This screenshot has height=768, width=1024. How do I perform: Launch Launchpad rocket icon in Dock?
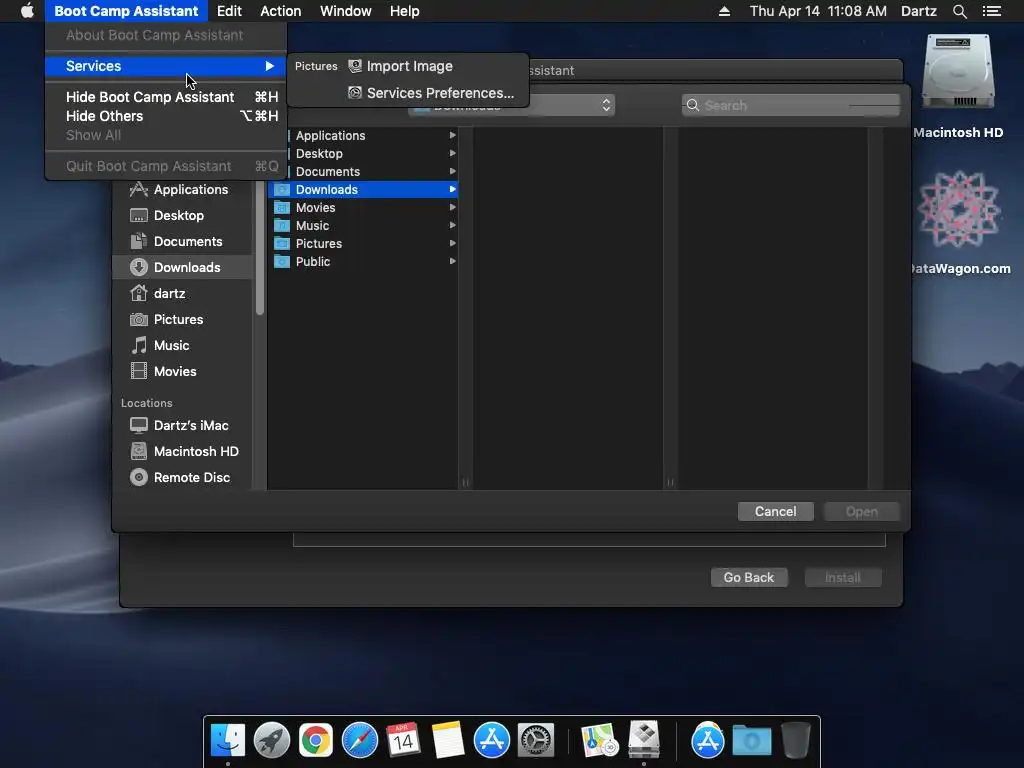pyautogui.click(x=272, y=741)
